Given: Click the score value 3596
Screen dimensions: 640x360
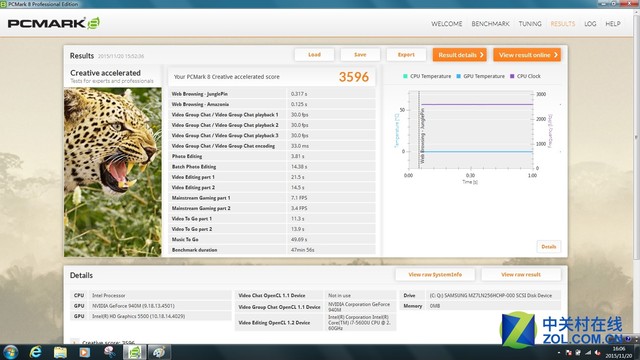Looking at the screenshot, I should [353, 77].
